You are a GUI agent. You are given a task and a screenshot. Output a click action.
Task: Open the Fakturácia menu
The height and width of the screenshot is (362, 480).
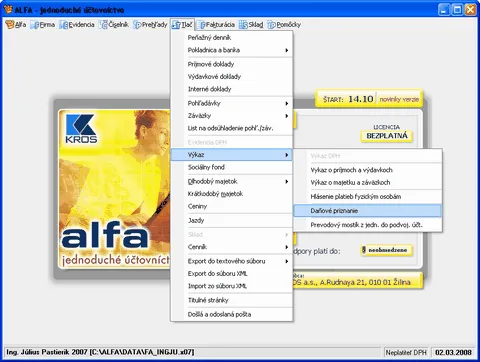pos(216,25)
